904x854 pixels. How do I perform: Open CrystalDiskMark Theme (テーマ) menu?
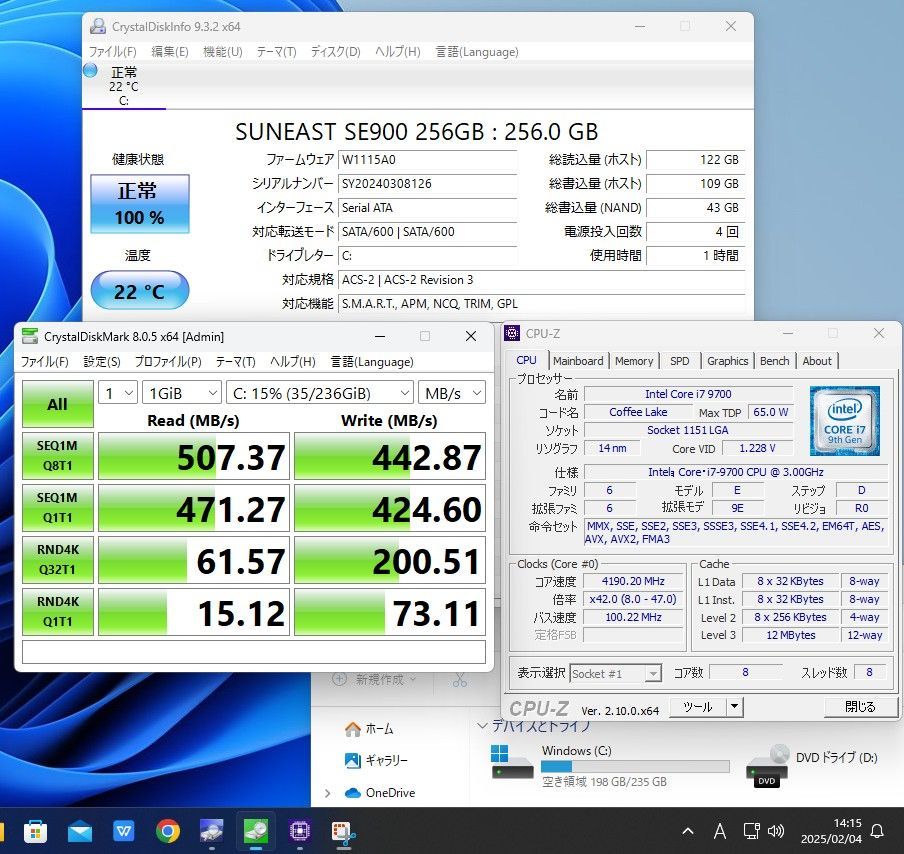click(235, 362)
